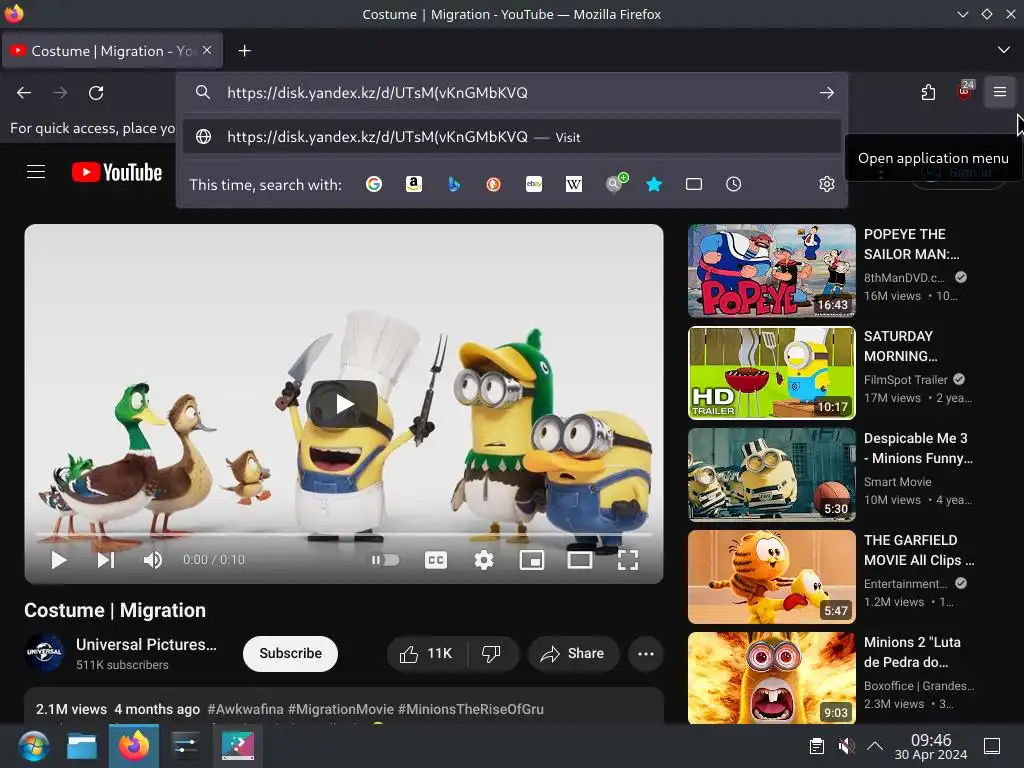Reload the current page
The image size is (1024, 768).
tap(96, 93)
